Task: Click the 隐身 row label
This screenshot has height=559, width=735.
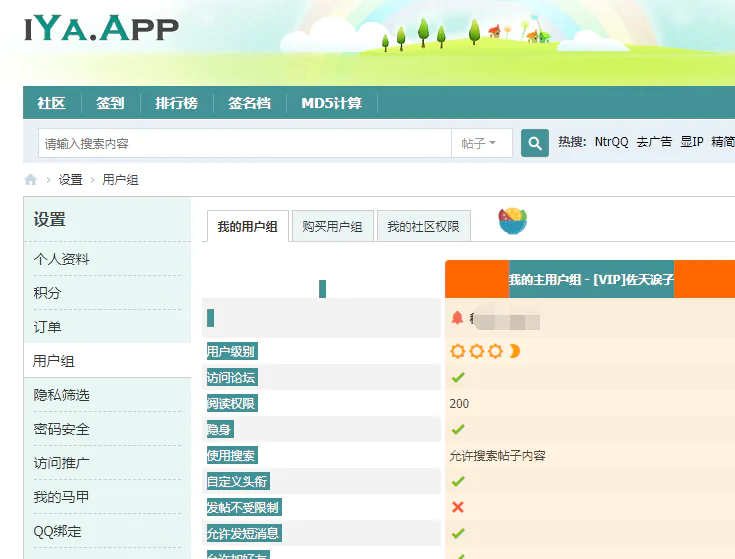Action: 219,429
